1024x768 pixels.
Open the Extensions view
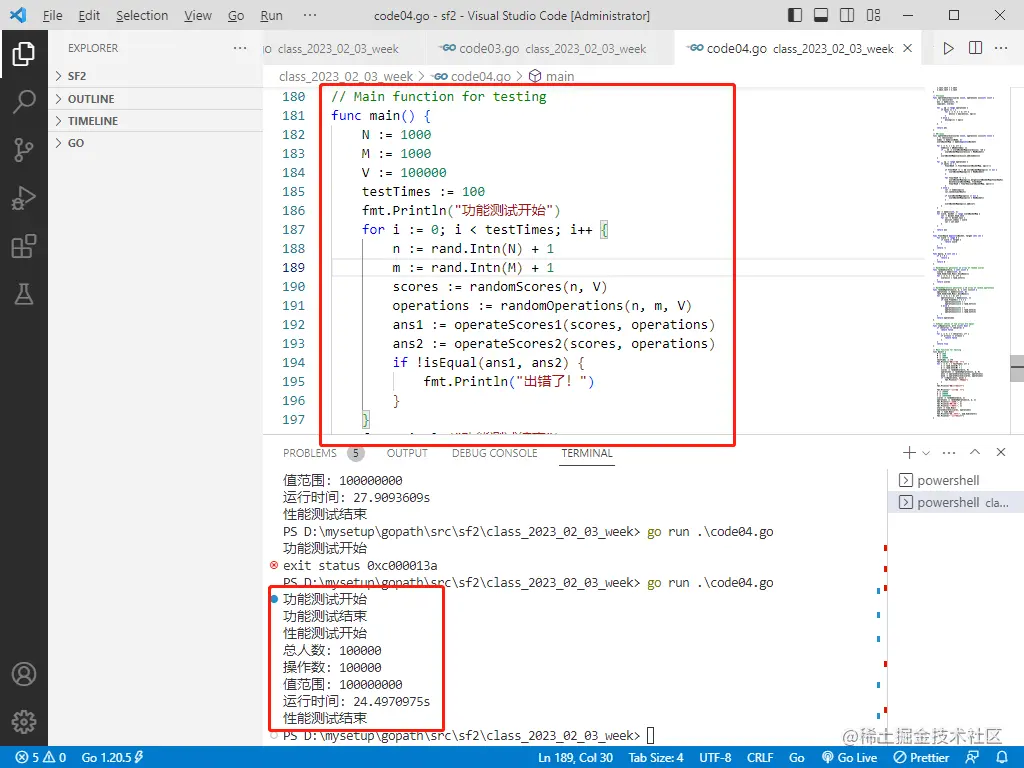pos(24,246)
